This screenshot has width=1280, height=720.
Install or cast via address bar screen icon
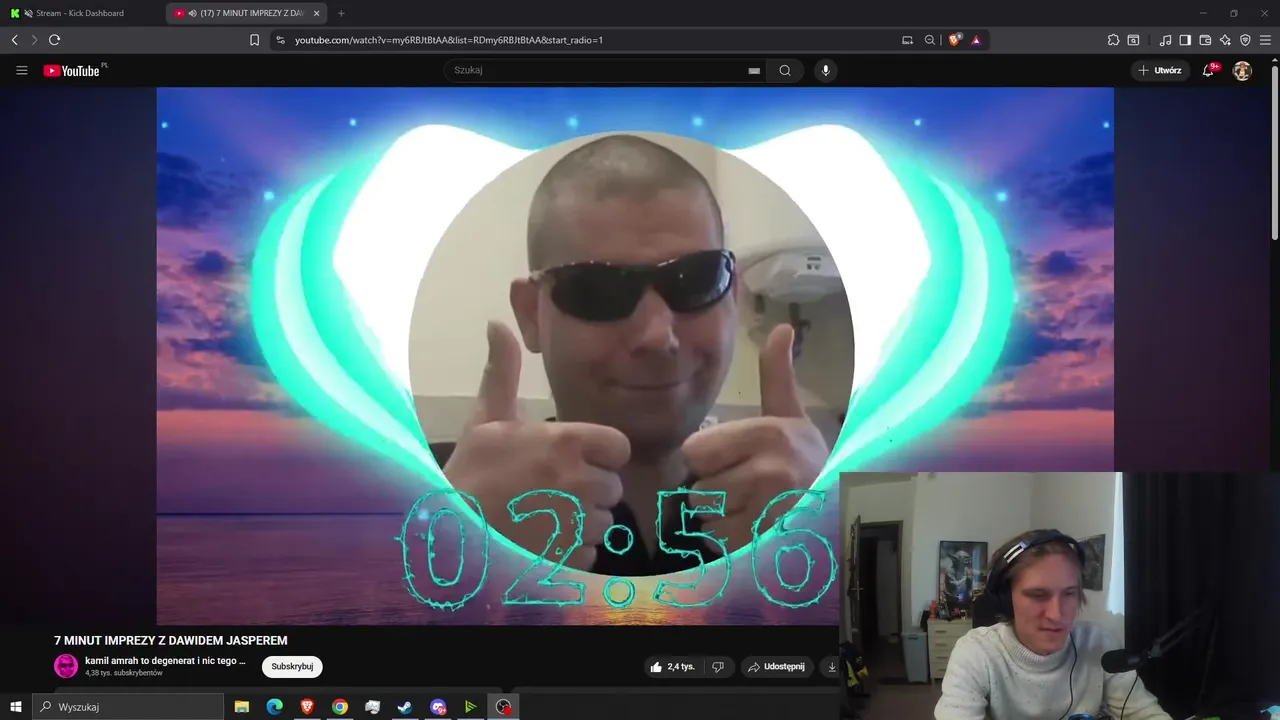(907, 40)
